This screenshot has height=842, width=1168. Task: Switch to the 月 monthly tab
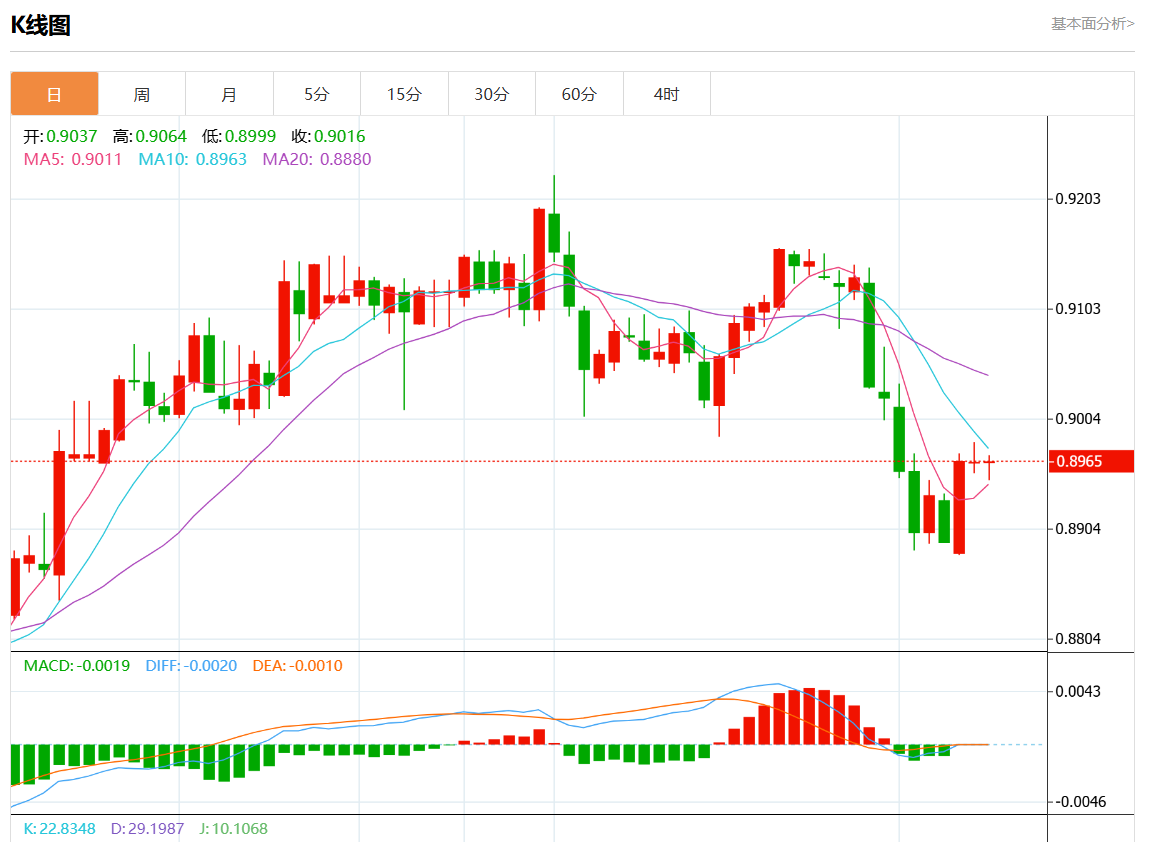tap(229, 94)
